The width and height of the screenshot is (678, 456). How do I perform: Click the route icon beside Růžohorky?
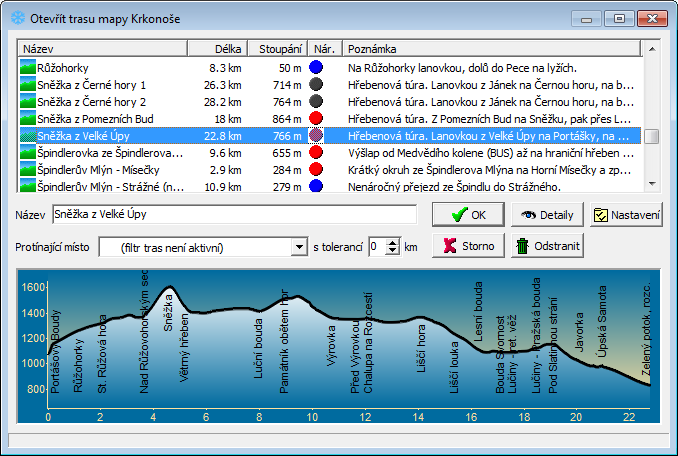point(28,68)
